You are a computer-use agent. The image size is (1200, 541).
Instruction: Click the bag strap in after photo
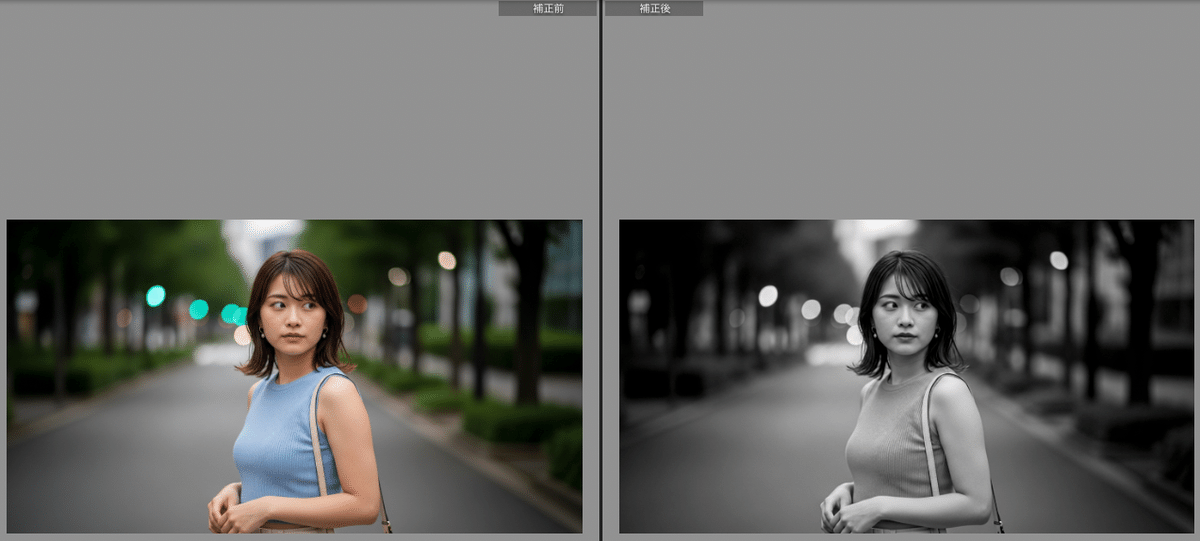pyautogui.click(x=931, y=440)
